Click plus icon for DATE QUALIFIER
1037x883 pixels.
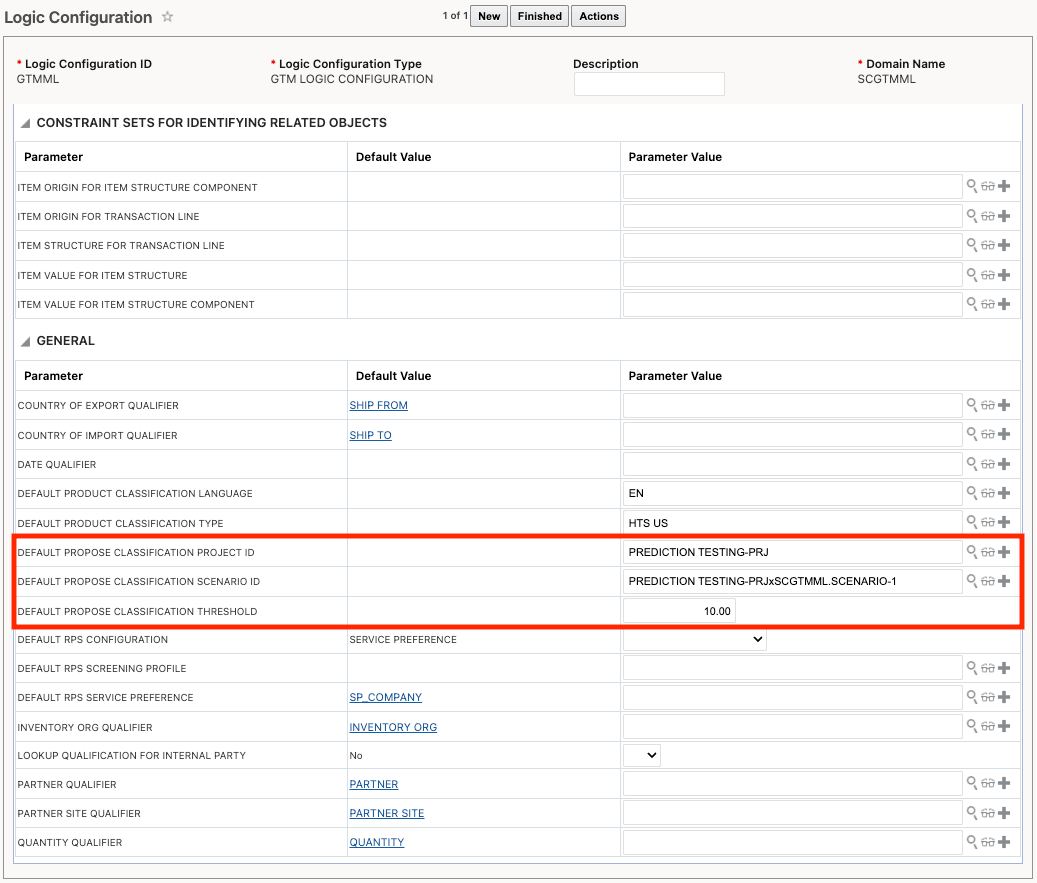tap(1004, 464)
